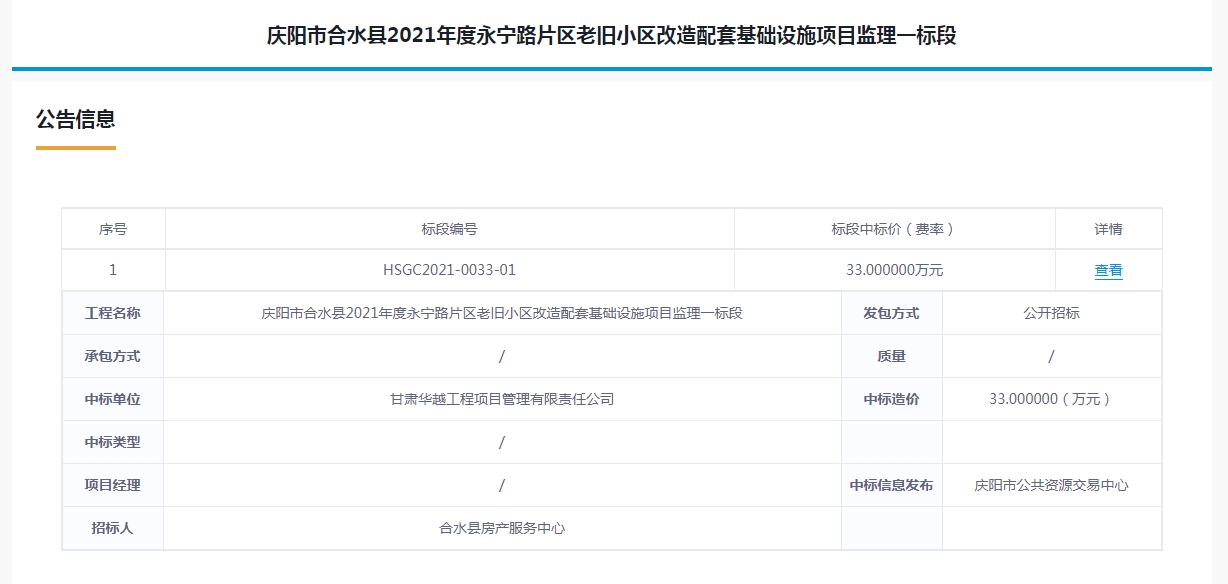Click the 合水县房产服务中心 tenderer value
This screenshot has height=584, width=1228.
pos(502,528)
